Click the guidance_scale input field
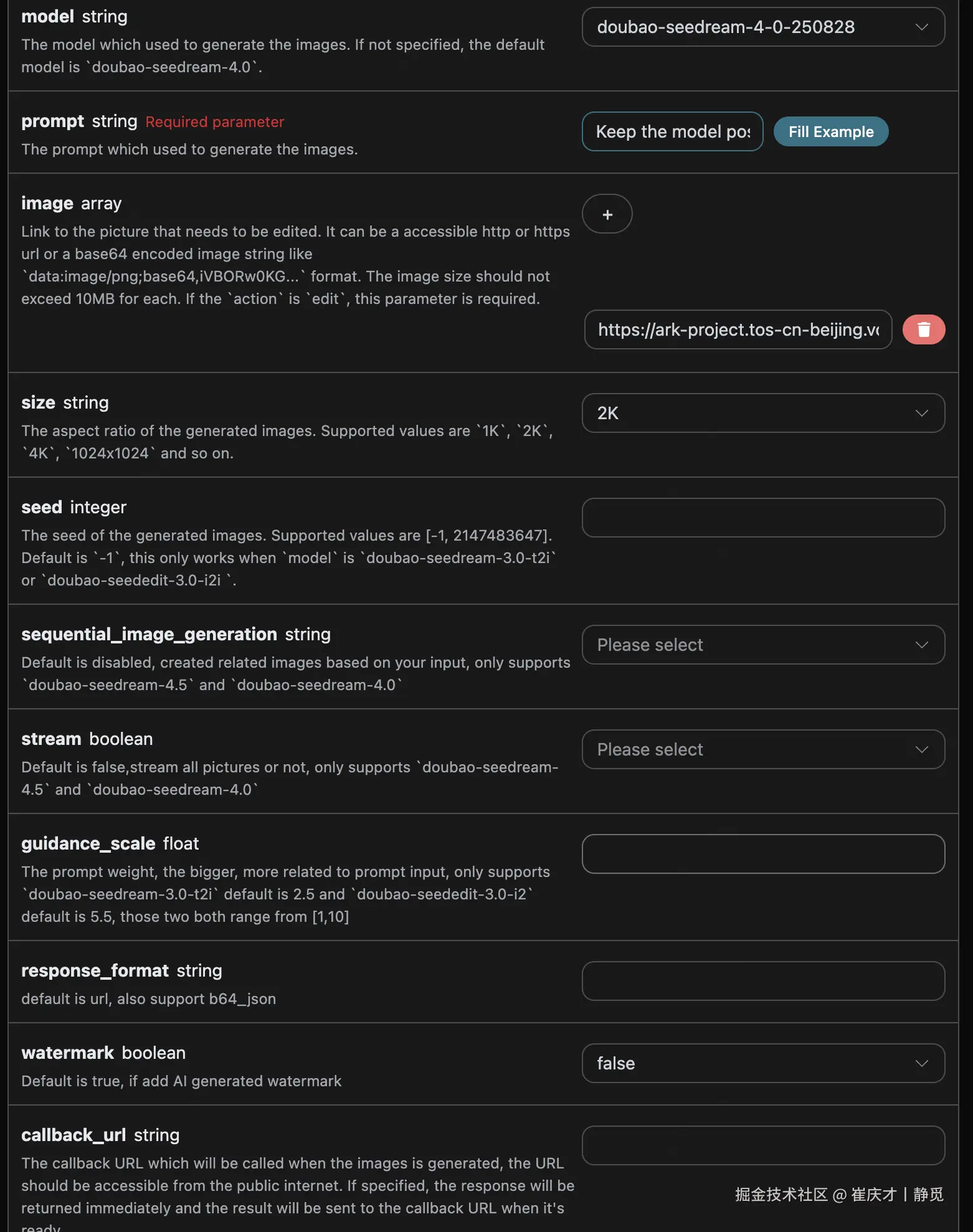973x1232 pixels. [x=763, y=854]
